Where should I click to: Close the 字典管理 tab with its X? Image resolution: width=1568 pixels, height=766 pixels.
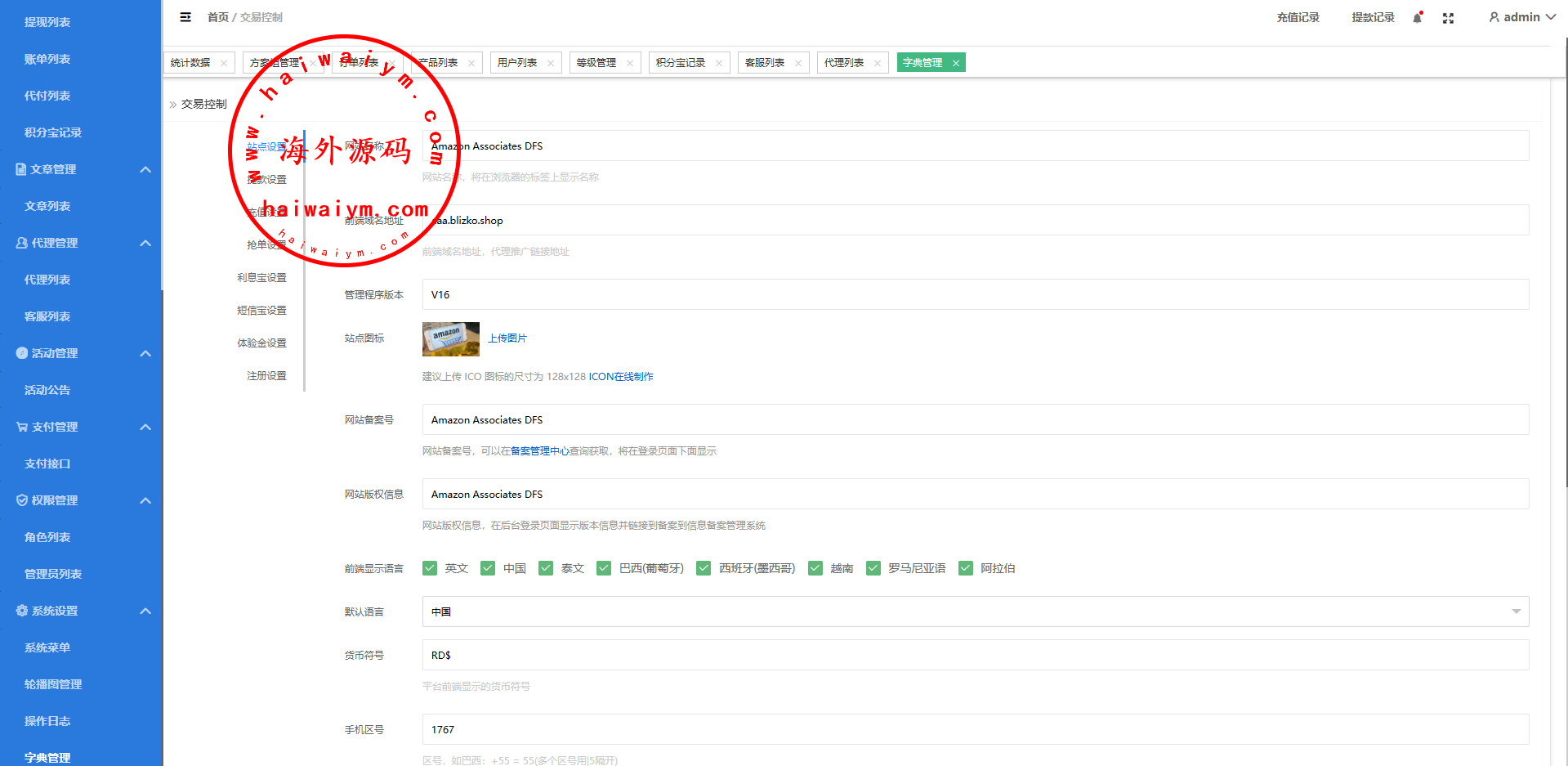[x=955, y=63]
